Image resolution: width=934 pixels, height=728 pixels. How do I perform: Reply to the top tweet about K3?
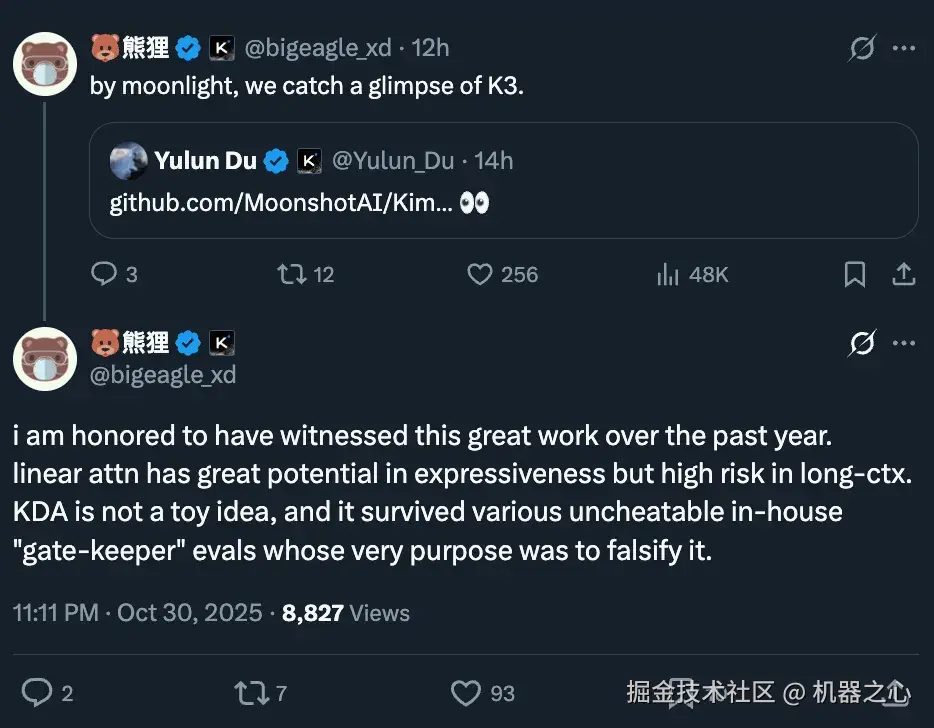(x=104, y=274)
